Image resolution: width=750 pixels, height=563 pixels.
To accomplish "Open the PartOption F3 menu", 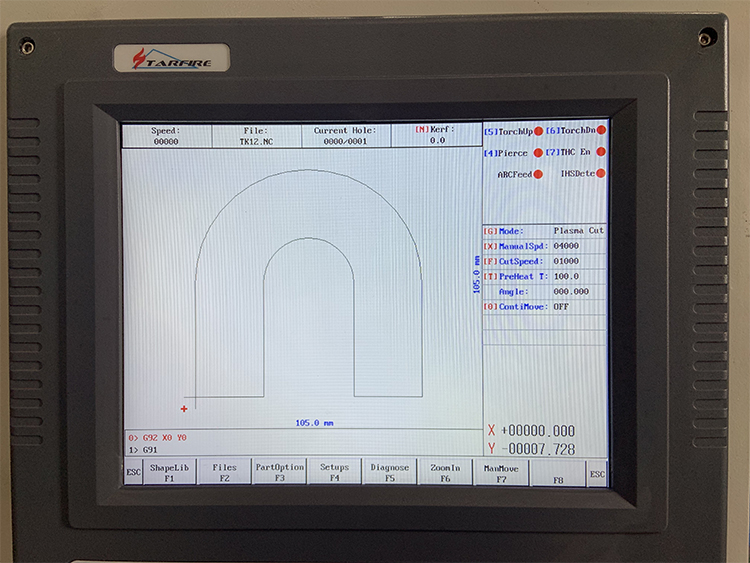I will point(279,472).
